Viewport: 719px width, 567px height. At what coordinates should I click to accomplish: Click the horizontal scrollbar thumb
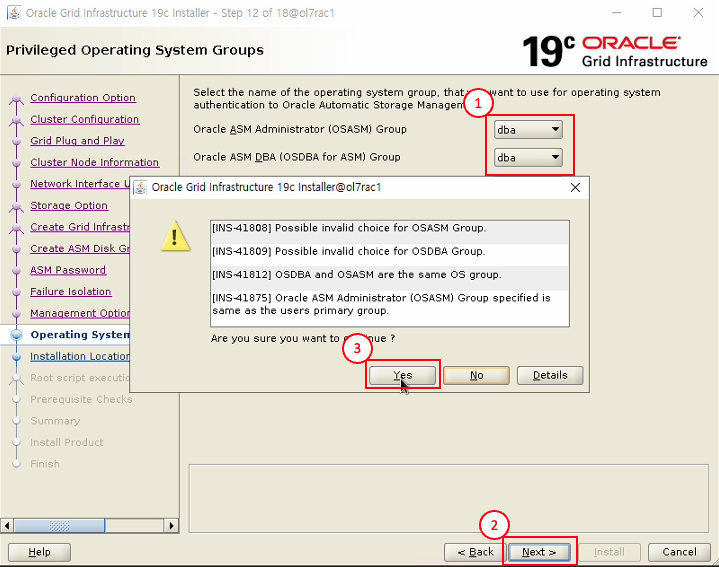(60, 525)
